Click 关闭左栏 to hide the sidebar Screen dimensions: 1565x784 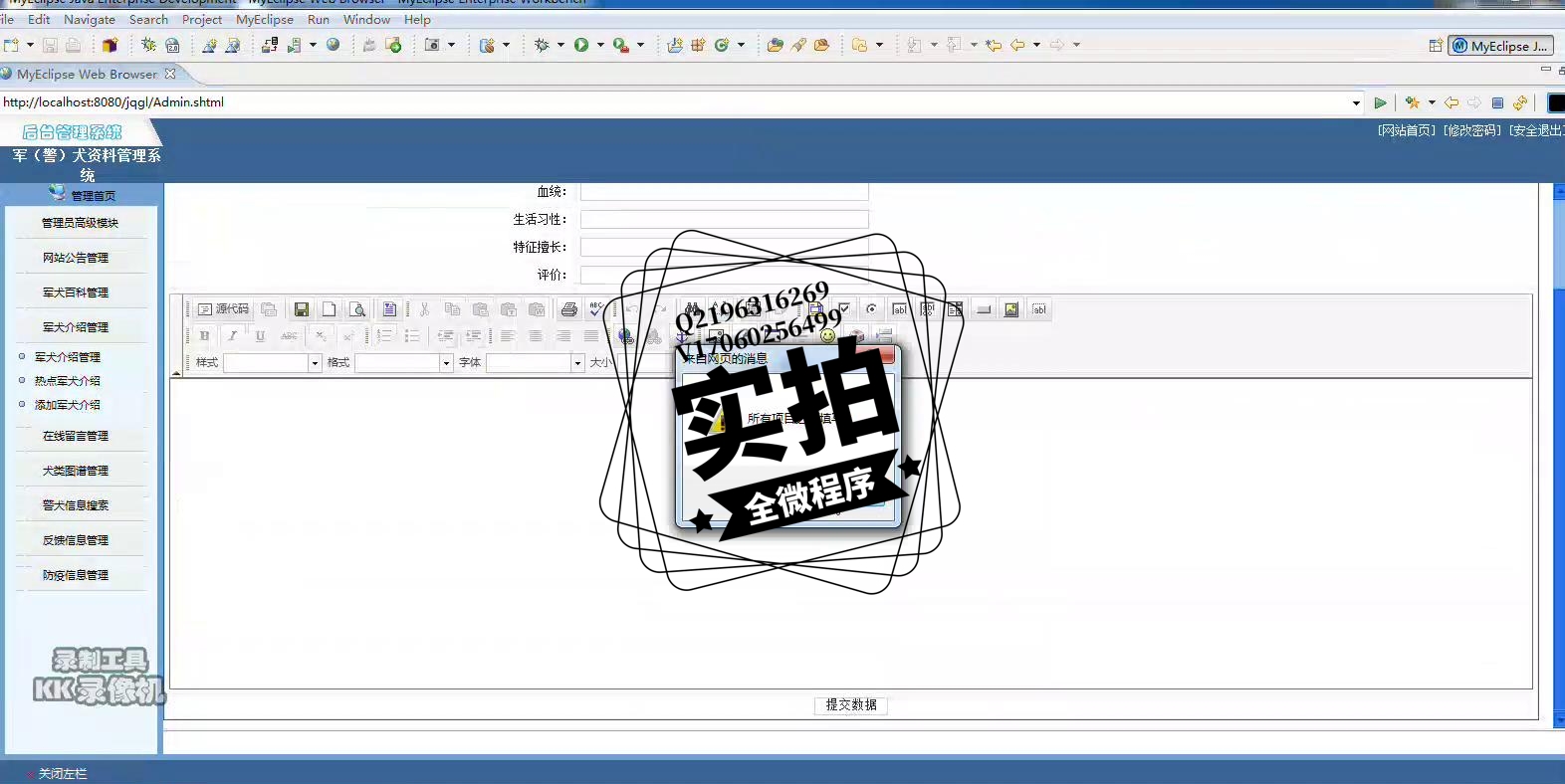pos(63,773)
